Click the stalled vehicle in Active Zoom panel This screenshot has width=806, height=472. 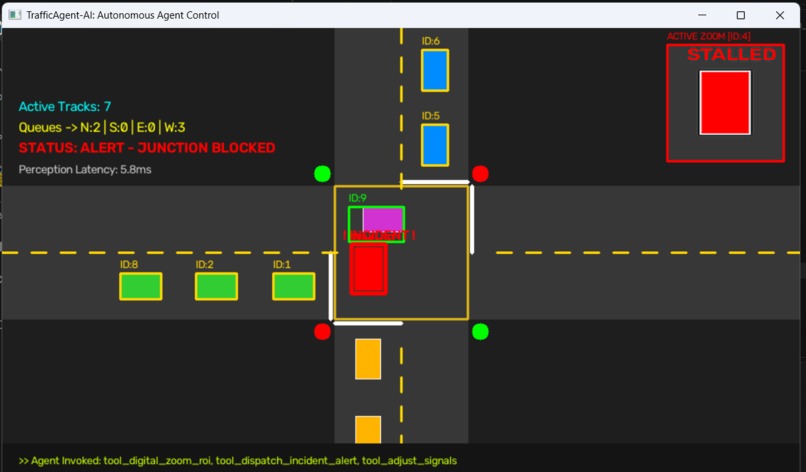[x=725, y=103]
